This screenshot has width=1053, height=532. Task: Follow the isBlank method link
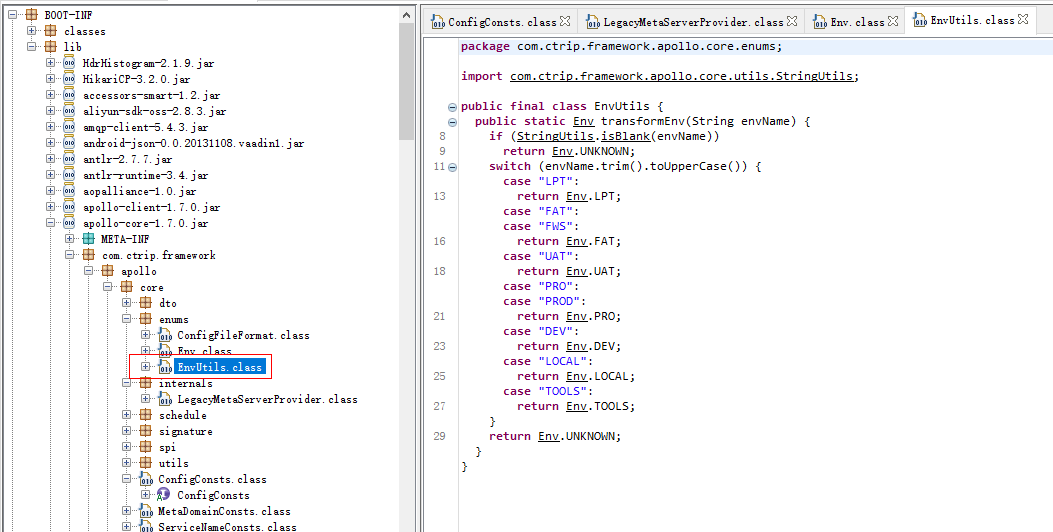pos(625,136)
